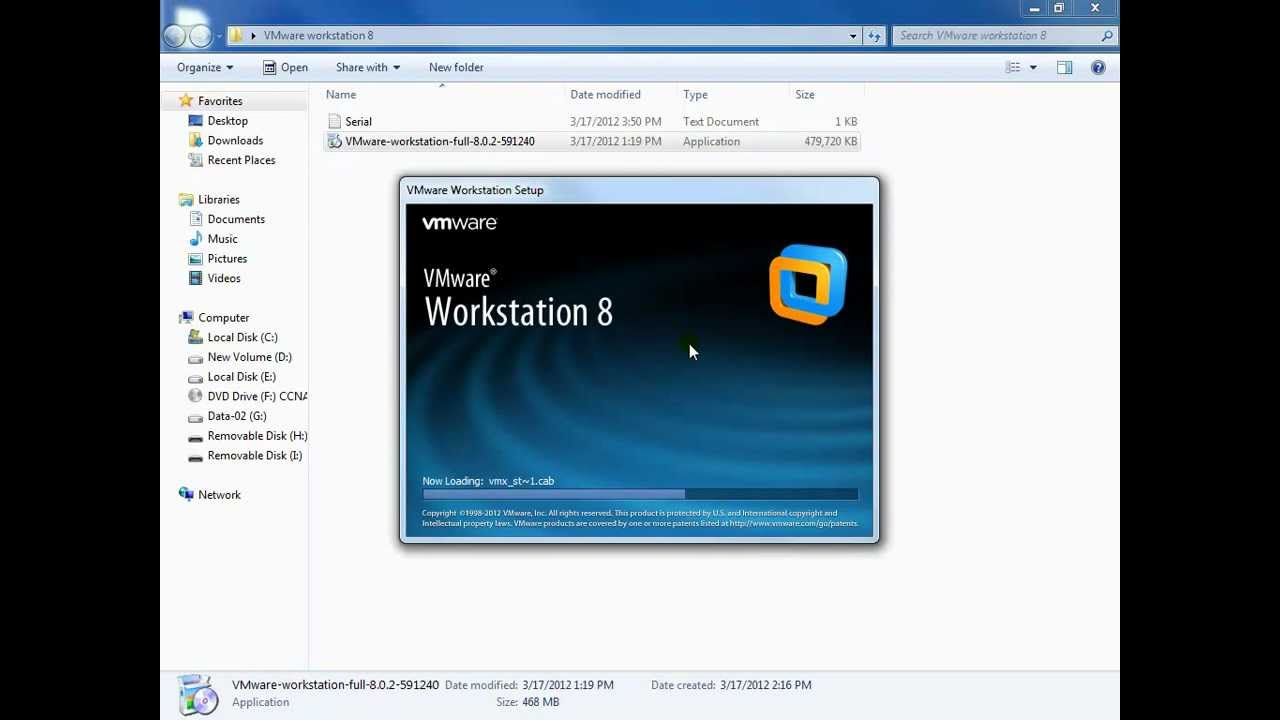Click the VMware Workstation Setup title bar
The height and width of the screenshot is (720, 1280).
[639, 190]
